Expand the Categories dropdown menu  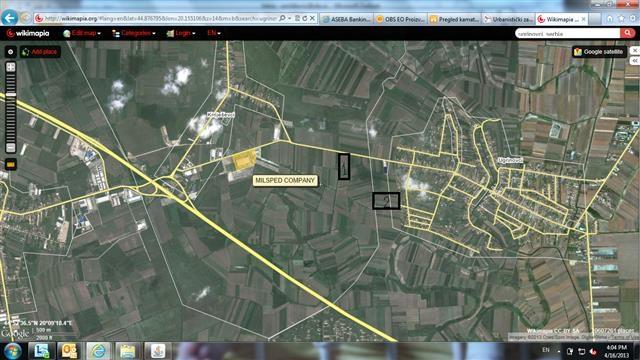133,33
